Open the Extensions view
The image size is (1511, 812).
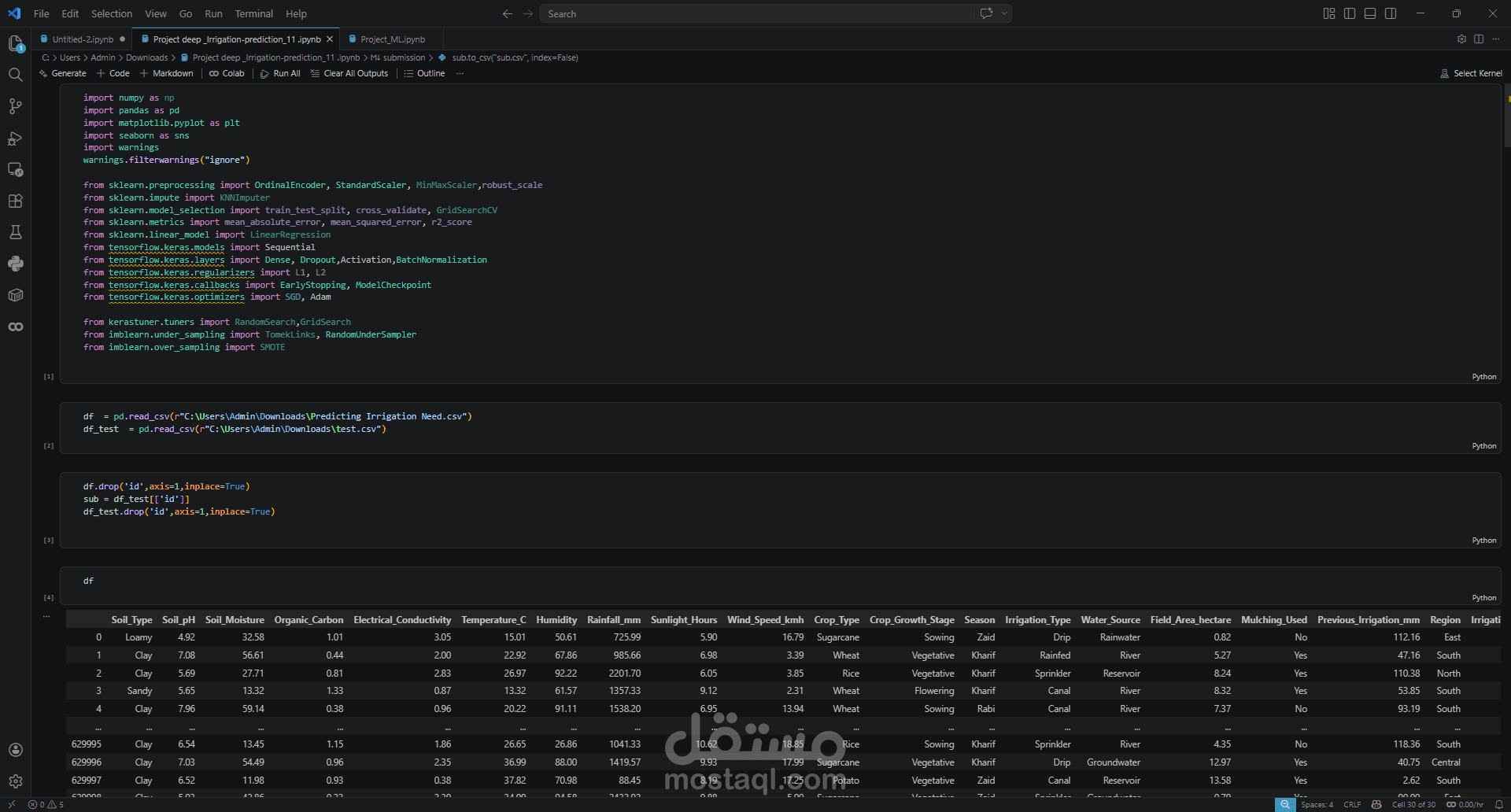pos(15,201)
